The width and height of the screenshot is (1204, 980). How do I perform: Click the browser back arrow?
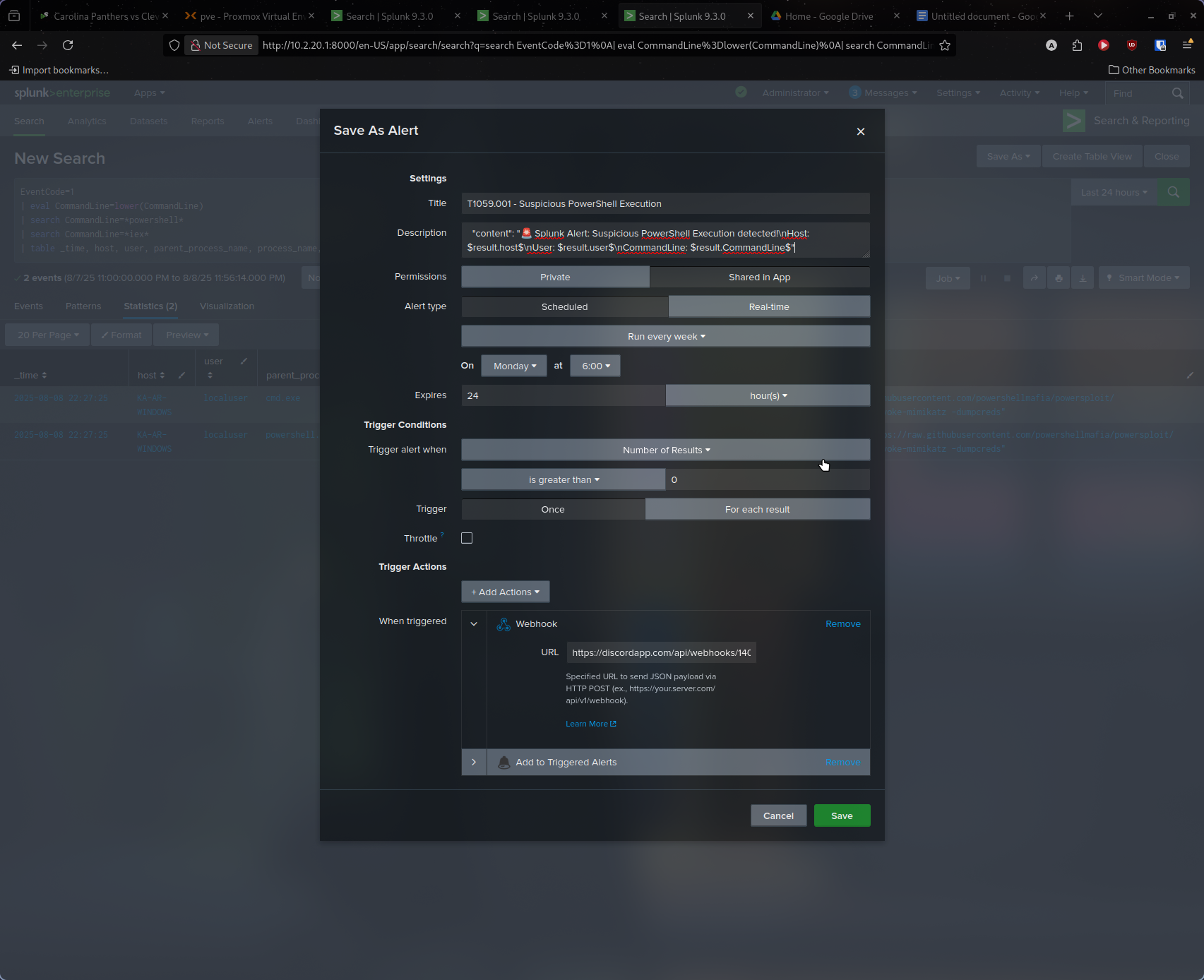17,45
